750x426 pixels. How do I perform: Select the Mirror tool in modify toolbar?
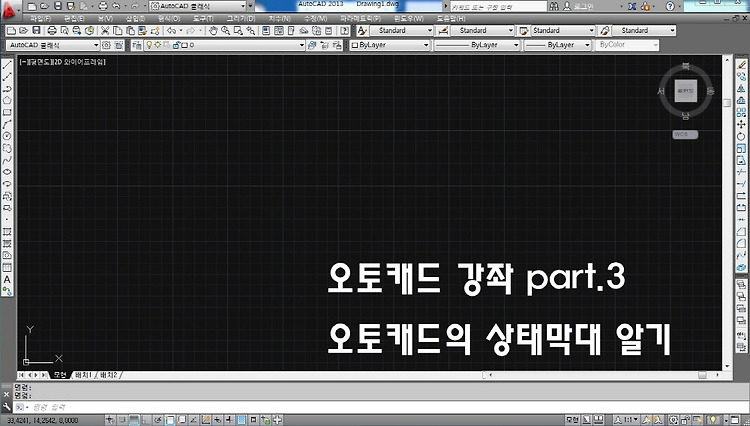(x=741, y=88)
